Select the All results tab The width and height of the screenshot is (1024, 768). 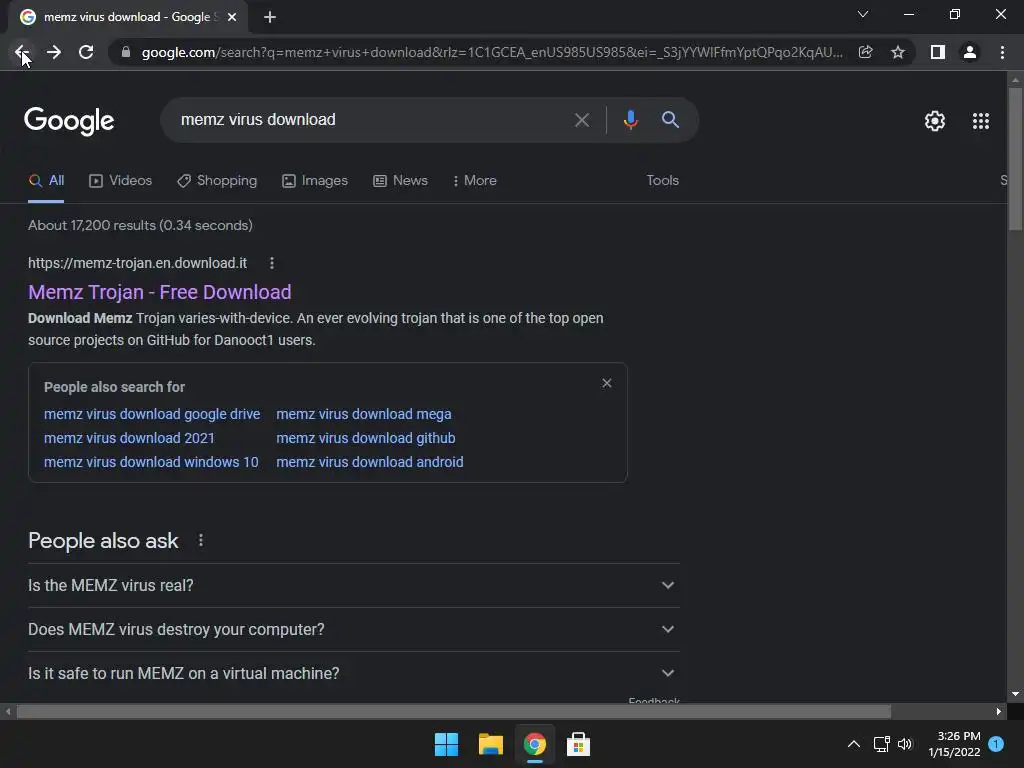tap(46, 181)
